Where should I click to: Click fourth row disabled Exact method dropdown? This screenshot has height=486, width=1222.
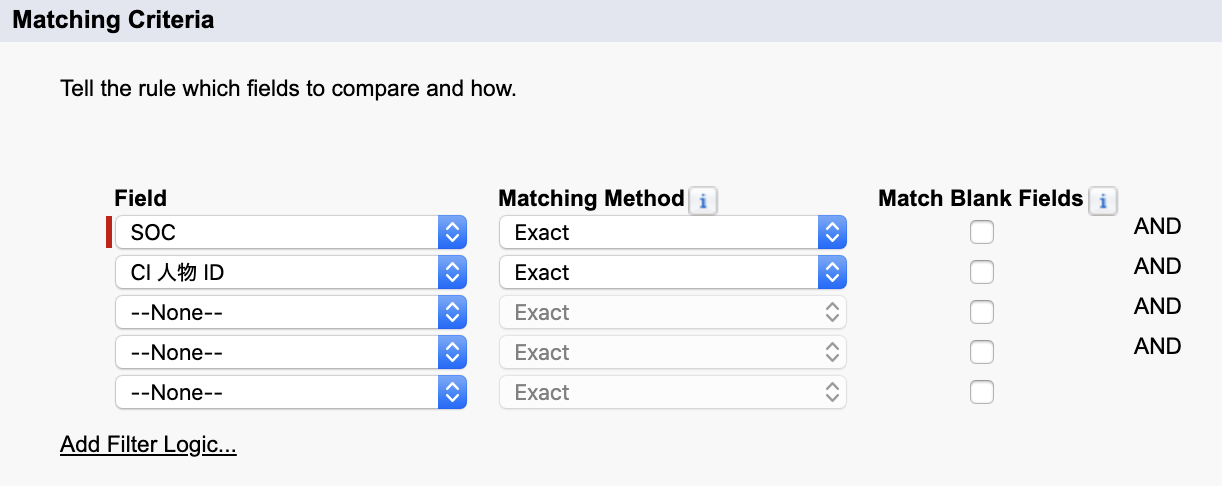(x=673, y=353)
